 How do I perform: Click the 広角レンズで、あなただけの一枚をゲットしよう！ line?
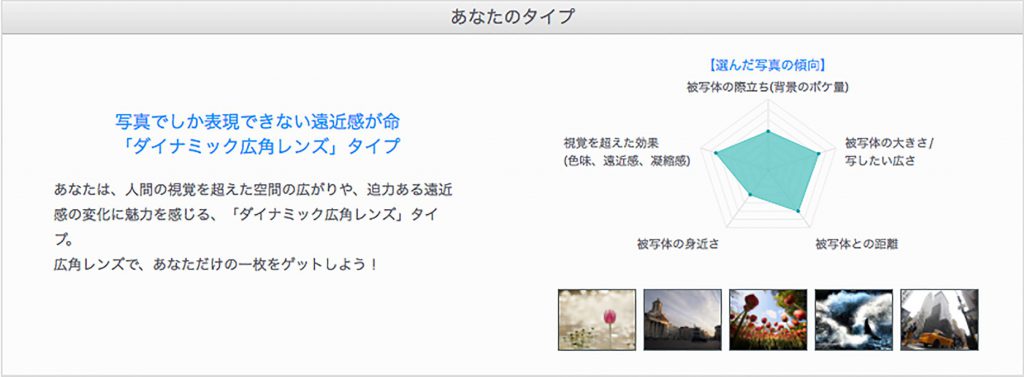click(216, 266)
